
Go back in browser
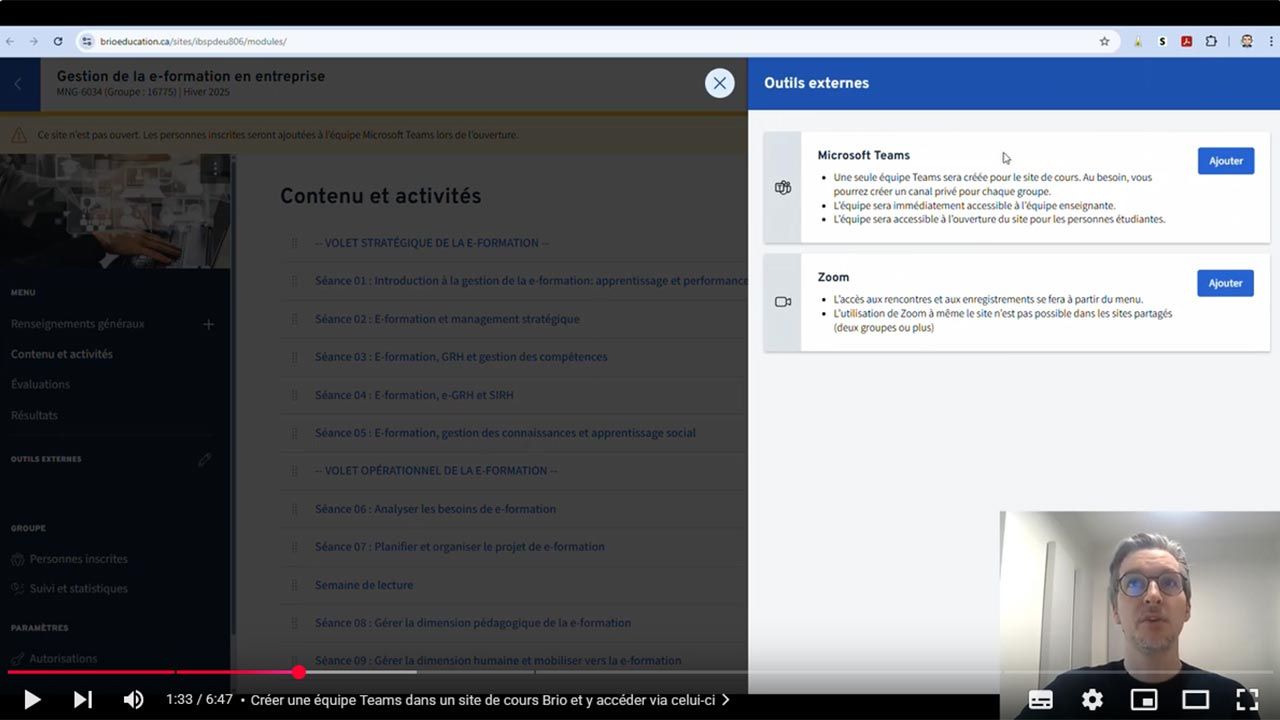(10, 41)
